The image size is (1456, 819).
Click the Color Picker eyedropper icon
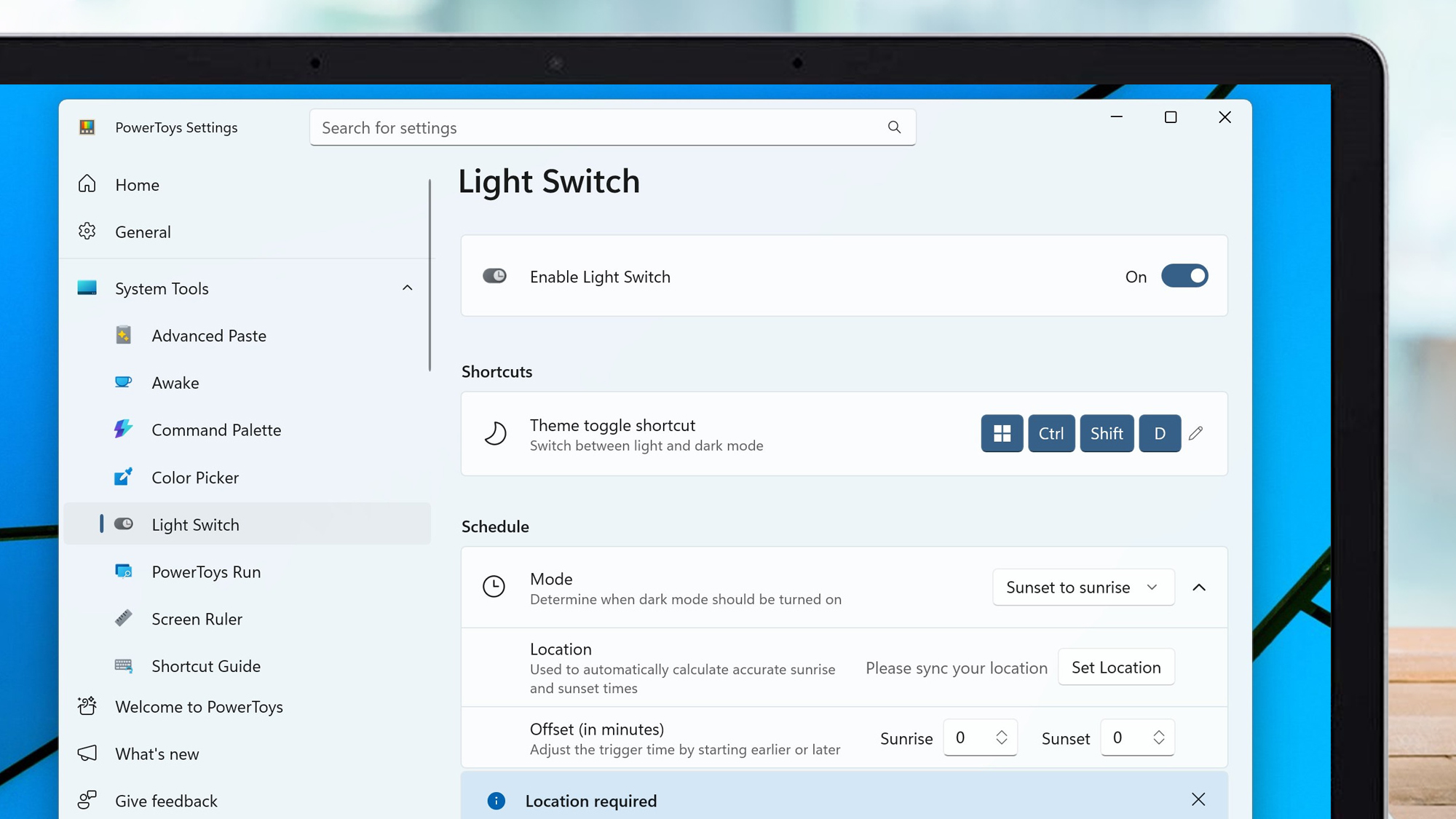[123, 477]
